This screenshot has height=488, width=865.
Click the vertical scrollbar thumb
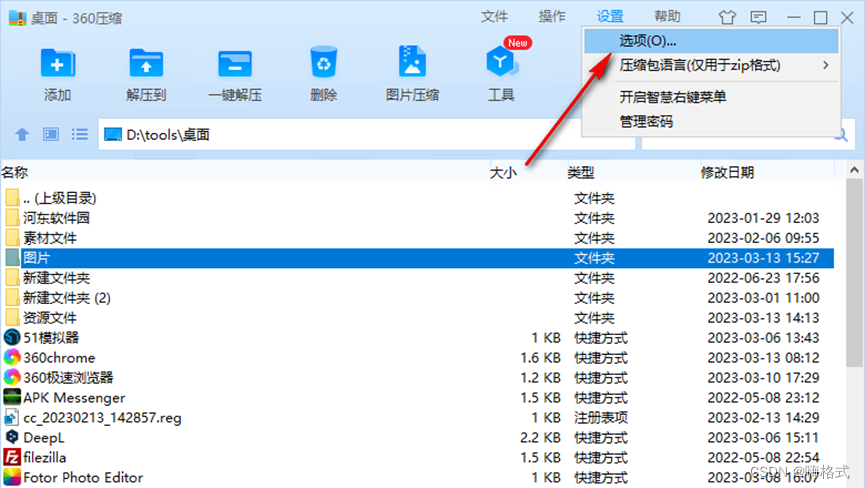(854, 272)
